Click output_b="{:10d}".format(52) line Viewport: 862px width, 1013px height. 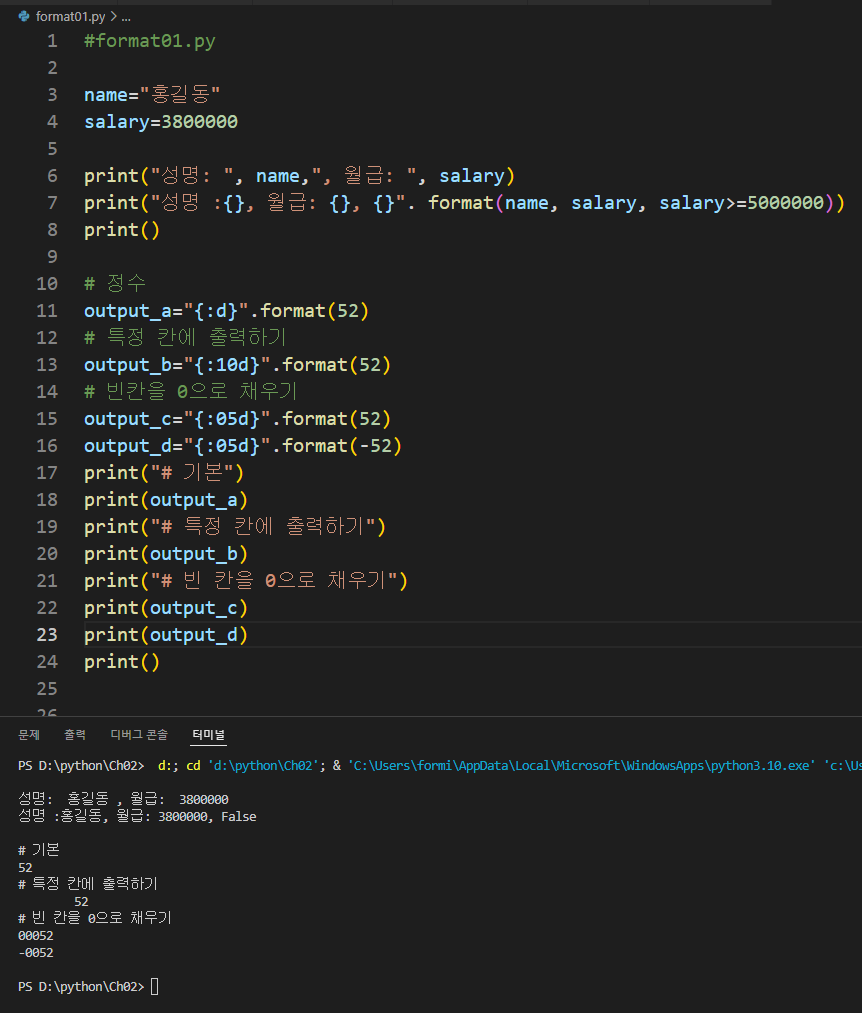click(237, 365)
